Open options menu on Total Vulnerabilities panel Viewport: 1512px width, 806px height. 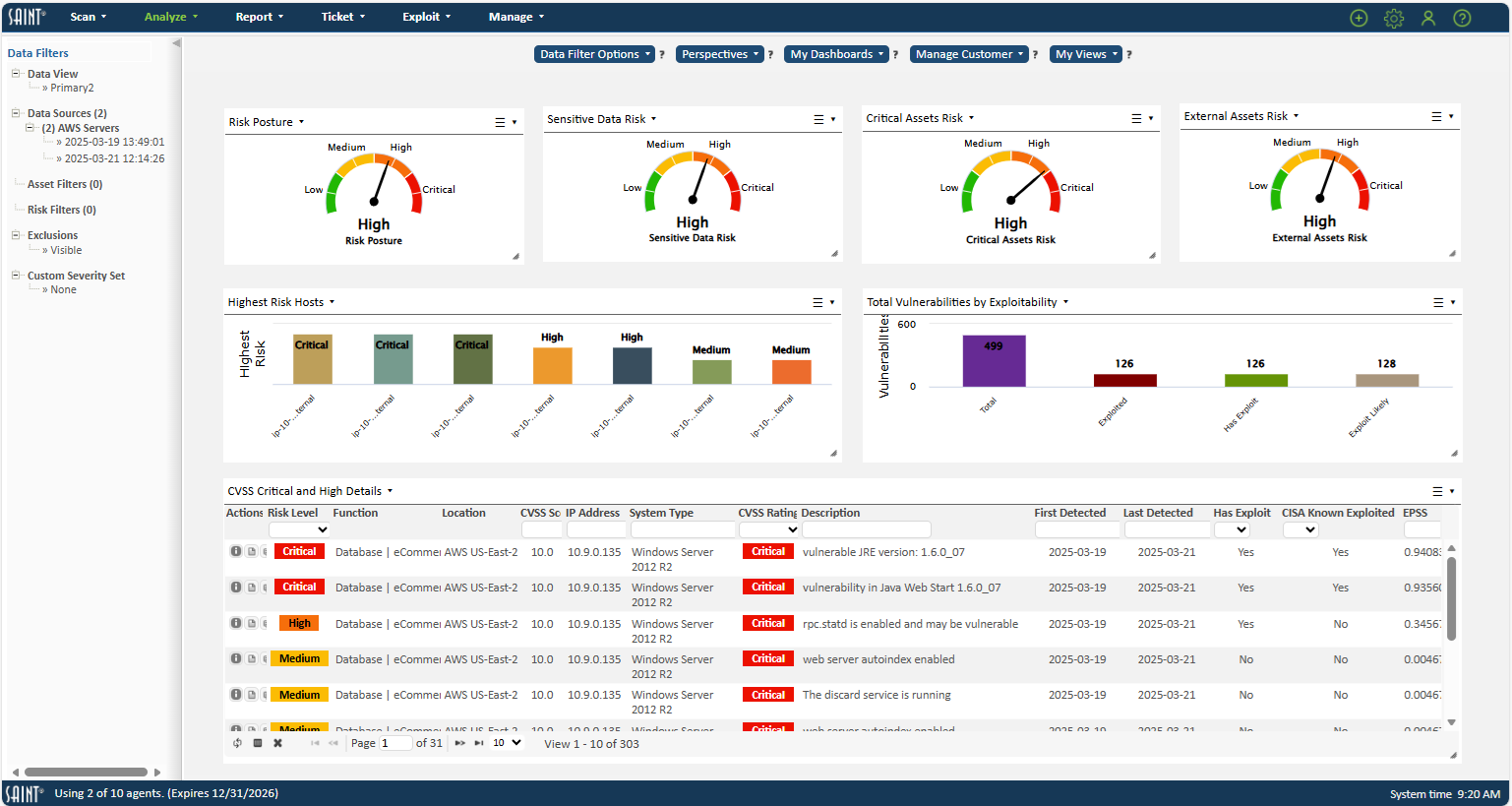pos(1437,302)
